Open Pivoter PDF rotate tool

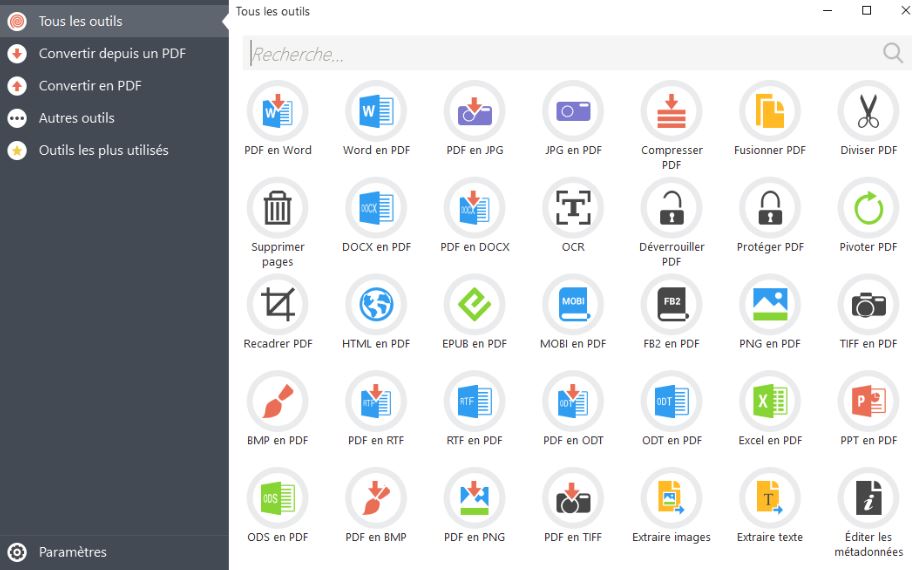click(868, 208)
